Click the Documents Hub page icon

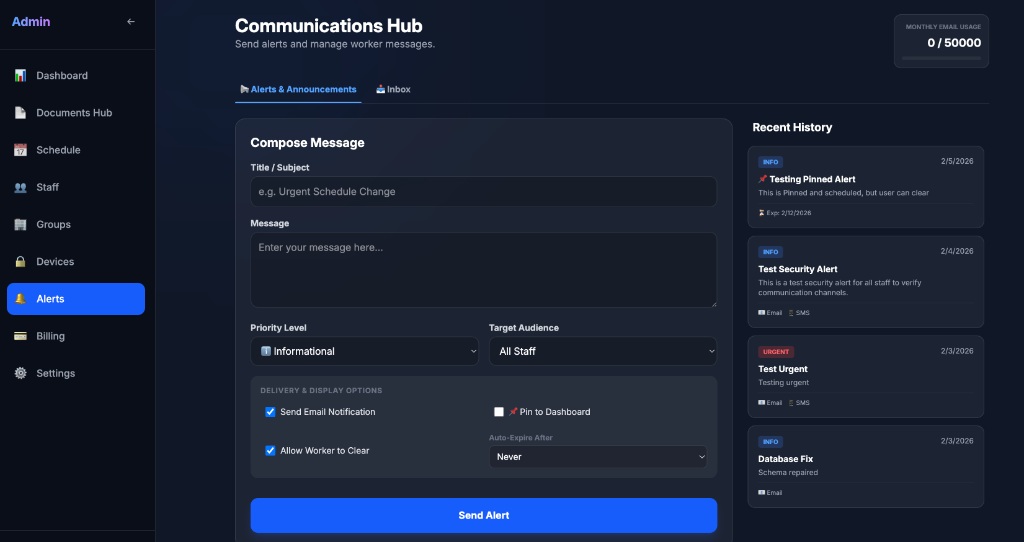(20, 113)
